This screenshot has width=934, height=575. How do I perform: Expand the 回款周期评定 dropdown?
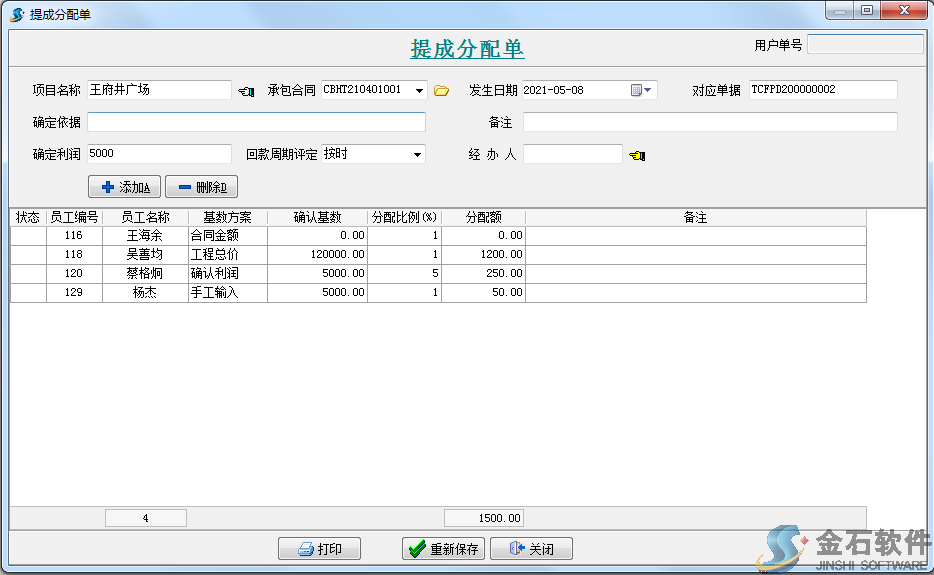coord(417,155)
